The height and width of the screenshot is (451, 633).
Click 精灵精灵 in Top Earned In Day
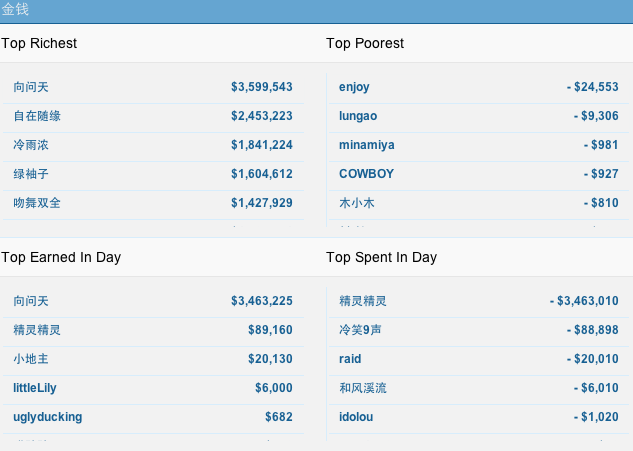tap(37, 330)
